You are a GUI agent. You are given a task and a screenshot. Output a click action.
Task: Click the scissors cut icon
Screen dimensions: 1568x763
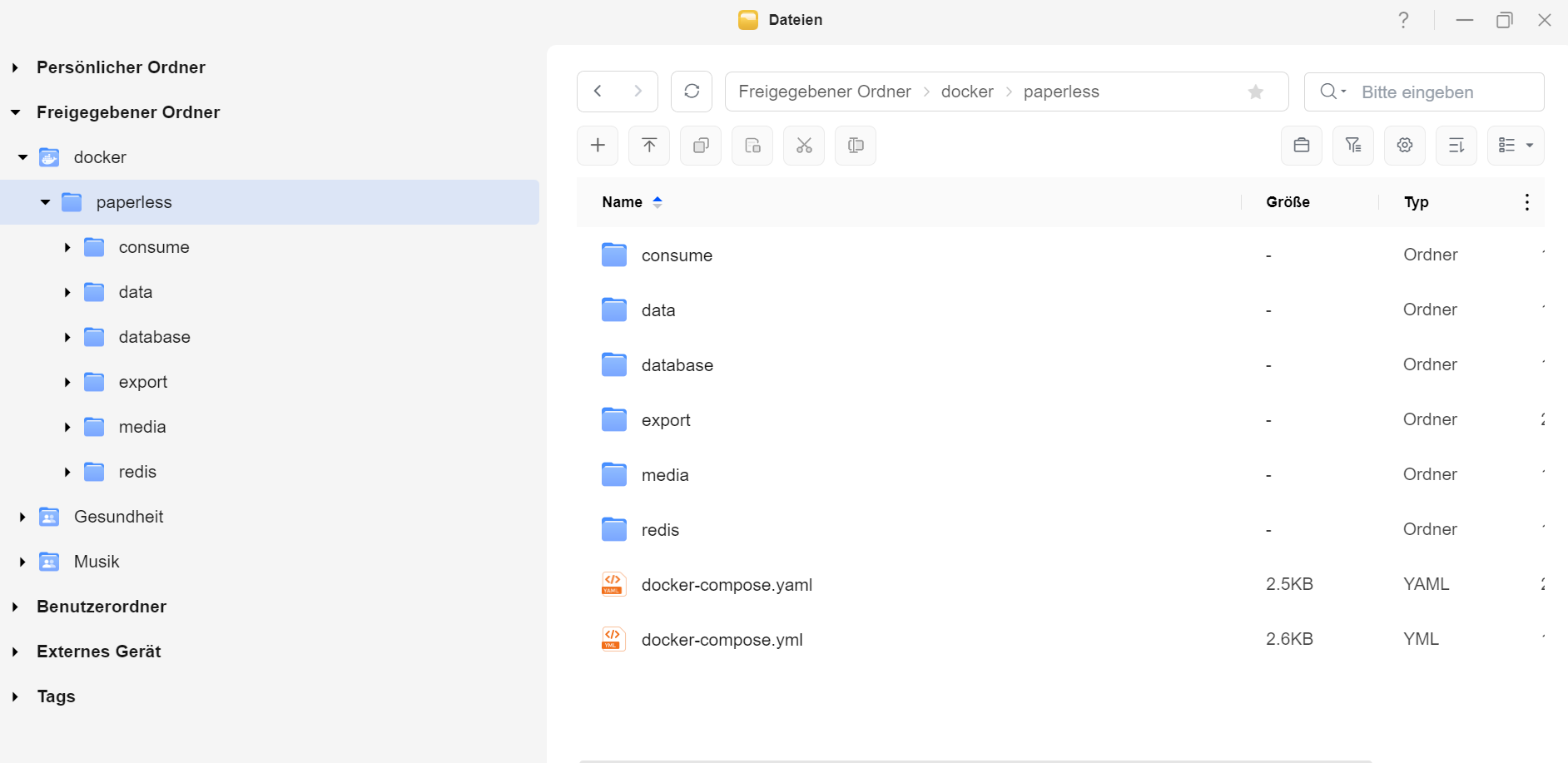pyautogui.click(x=804, y=146)
